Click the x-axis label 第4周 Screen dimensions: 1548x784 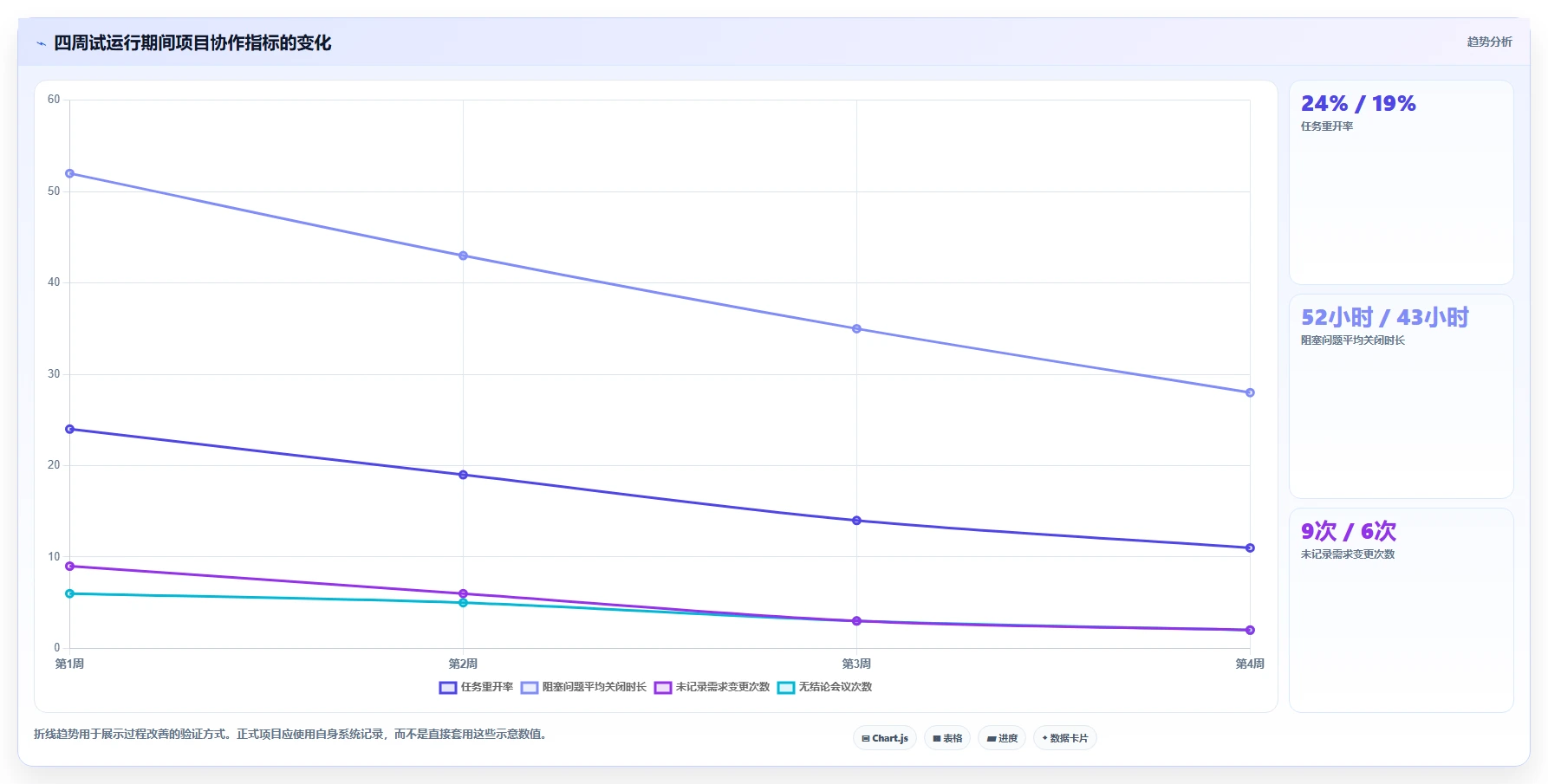1250,664
